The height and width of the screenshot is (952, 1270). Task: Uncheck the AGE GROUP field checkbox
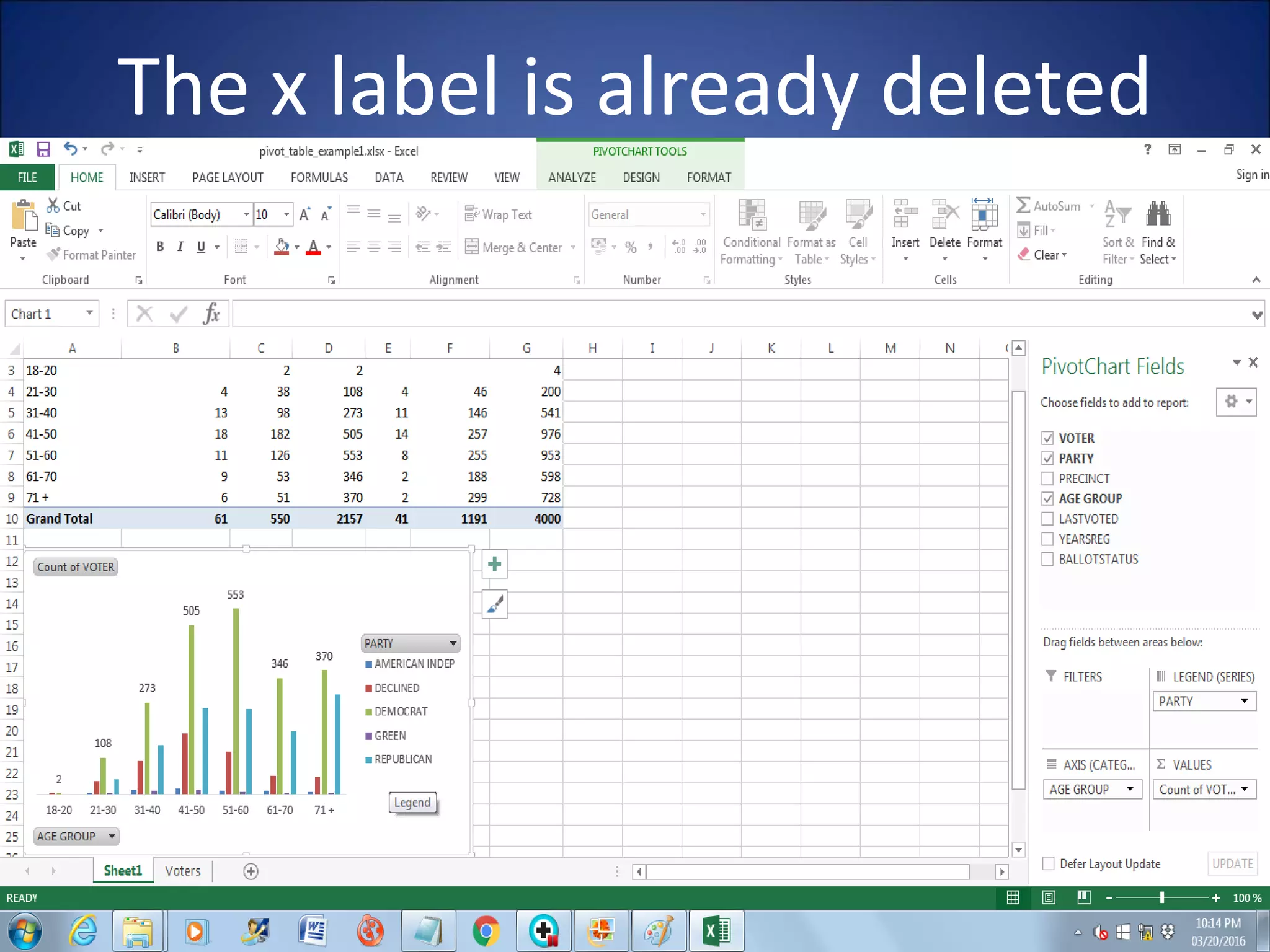pyautogui.click(x=1048, y=499)
